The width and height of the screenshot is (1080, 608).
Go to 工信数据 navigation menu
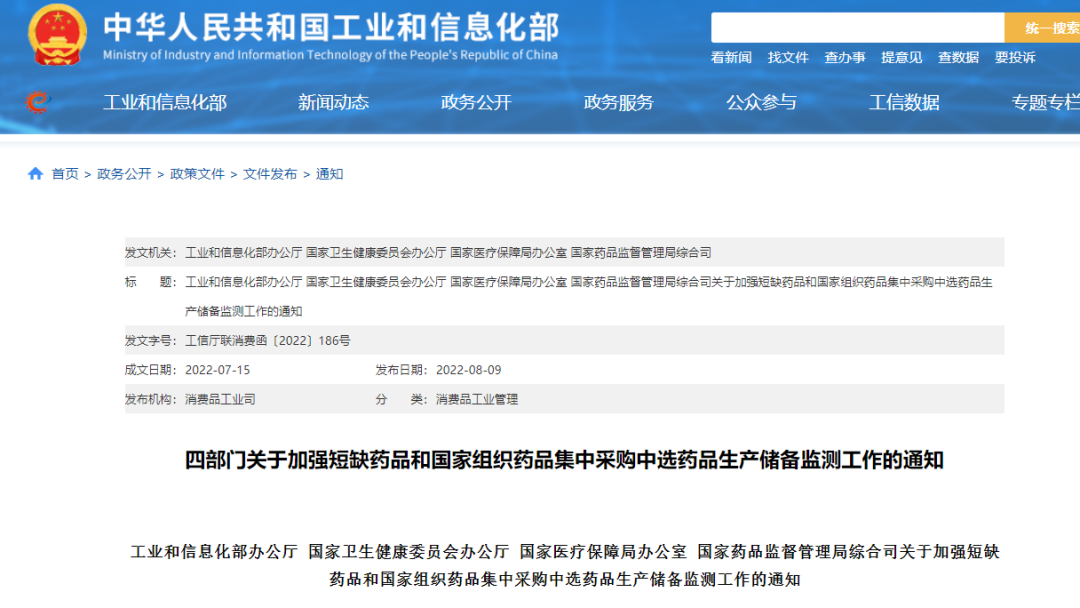click(x=904, y=102)
